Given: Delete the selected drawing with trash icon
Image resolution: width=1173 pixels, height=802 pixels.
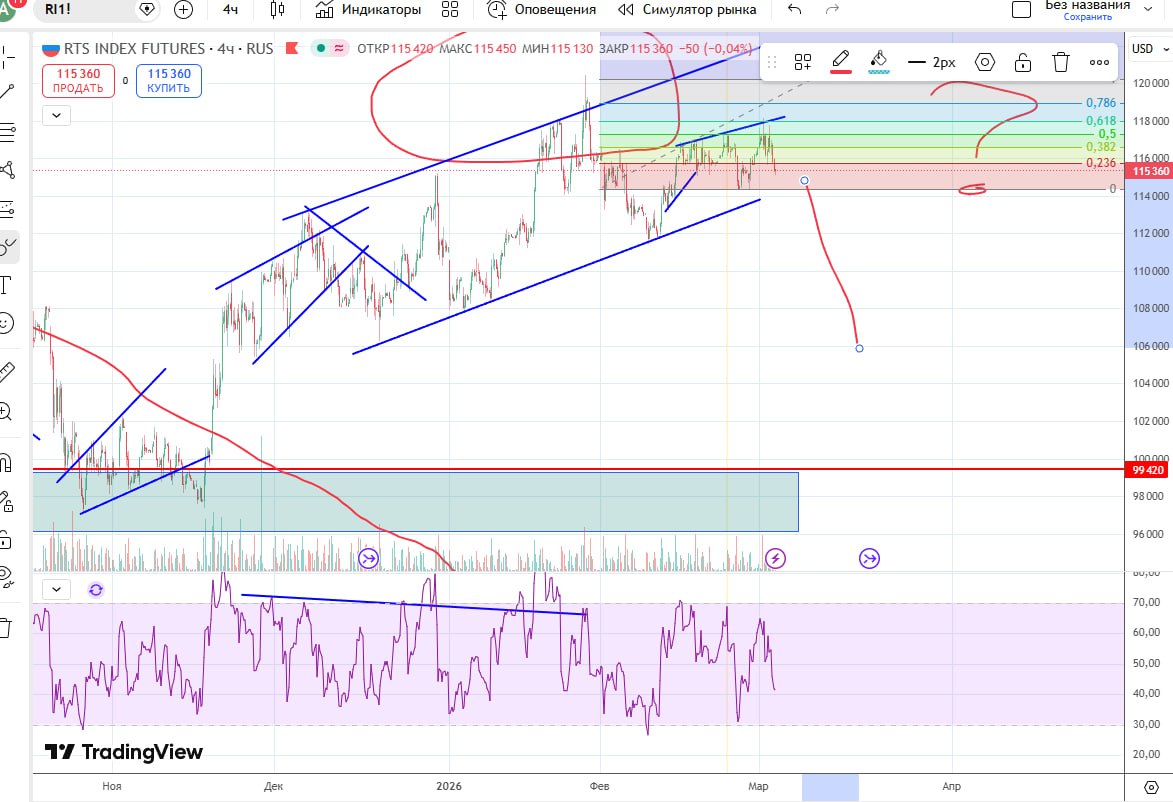Looking at the screenshot, I should 1061,62.
